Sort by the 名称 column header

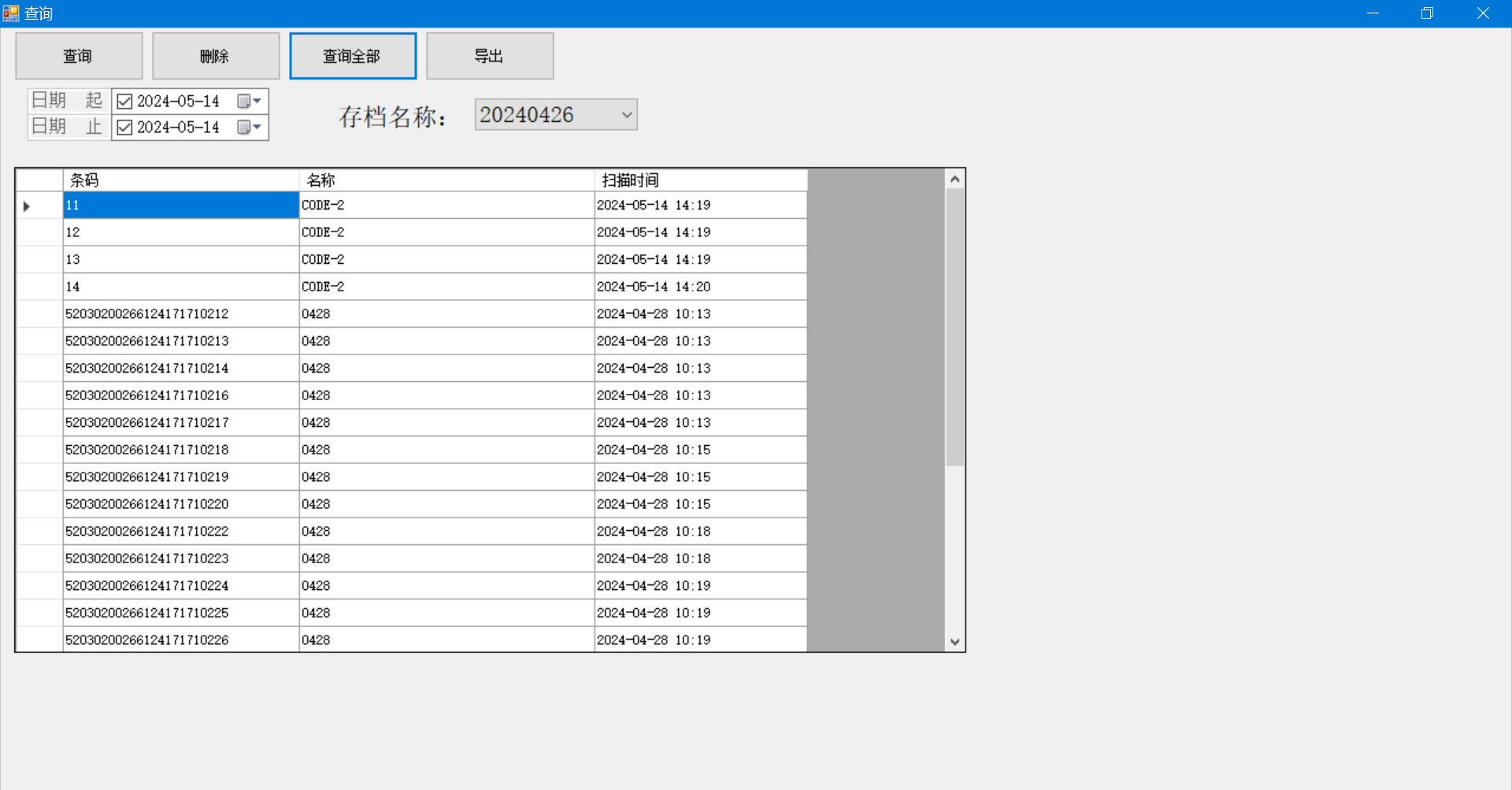pos(446,180)
